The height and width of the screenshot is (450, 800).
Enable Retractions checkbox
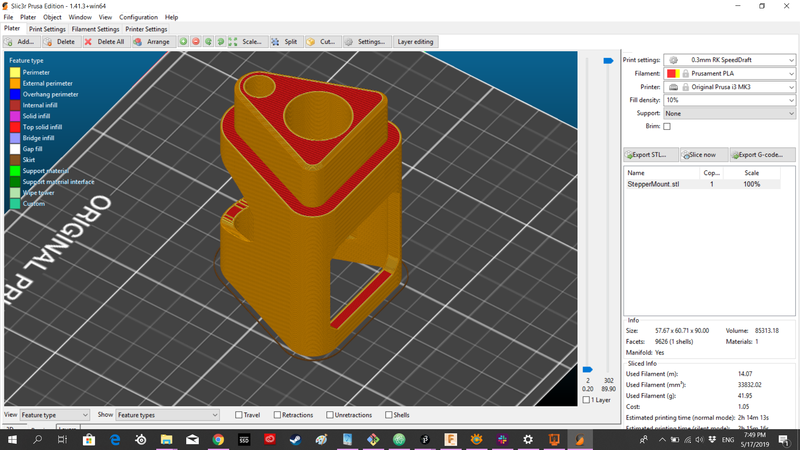[x=277, y=415]
